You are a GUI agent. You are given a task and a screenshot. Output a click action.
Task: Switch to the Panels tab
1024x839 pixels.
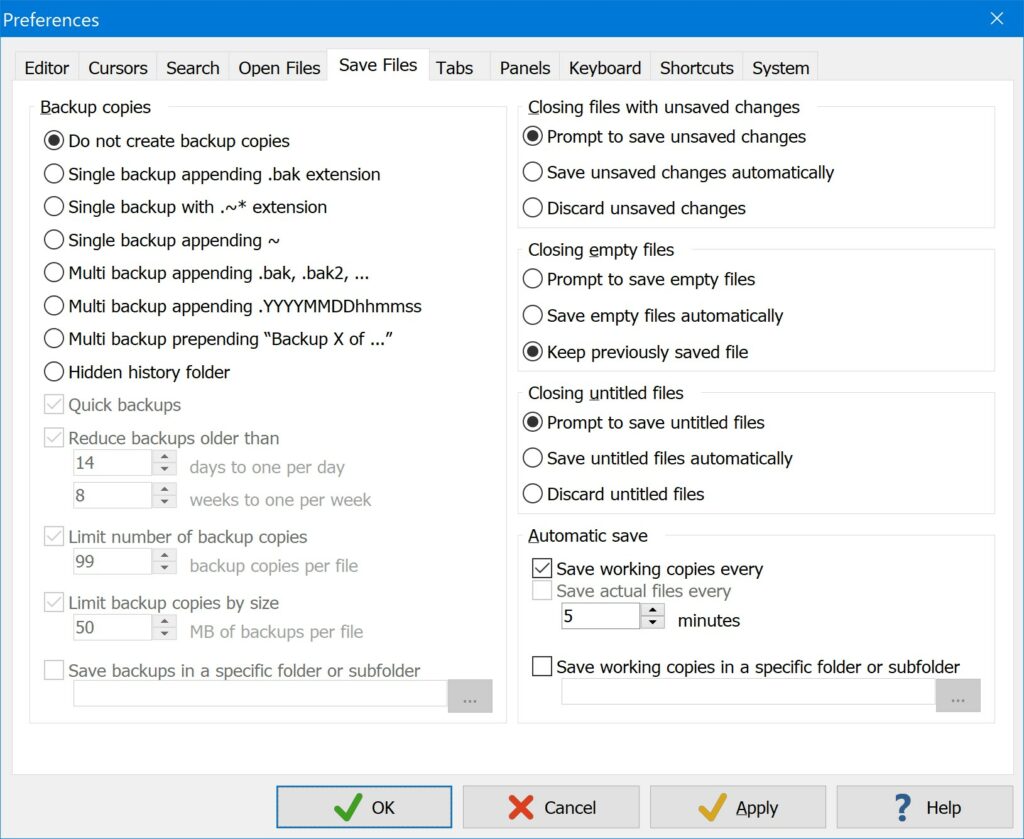coord(525,68)
